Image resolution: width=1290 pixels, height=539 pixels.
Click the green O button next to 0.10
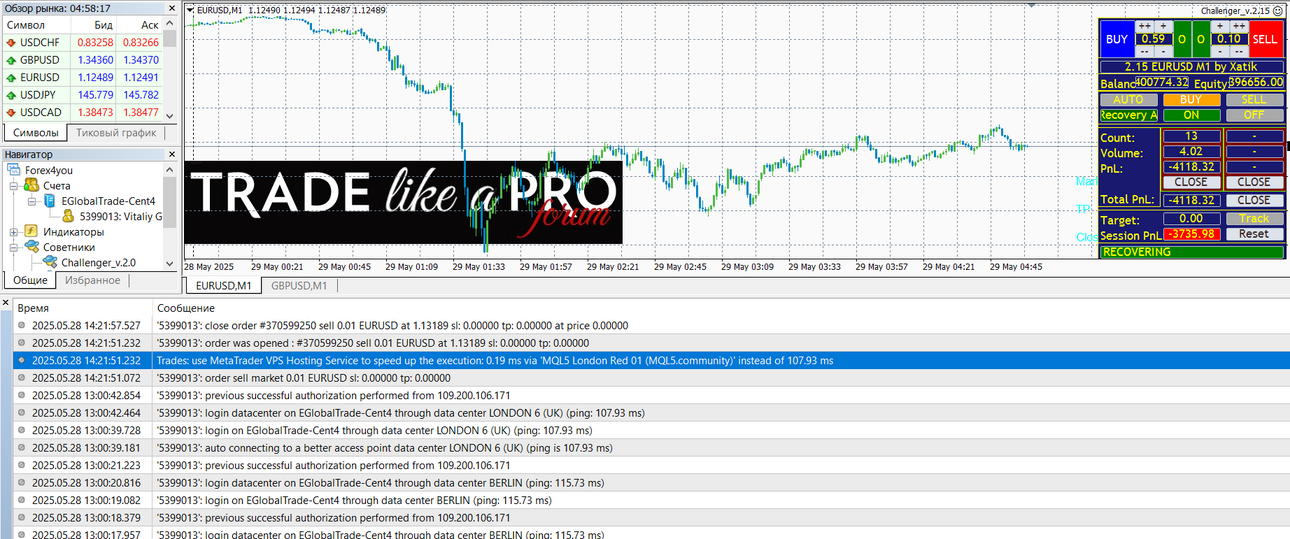(1201, 39)
